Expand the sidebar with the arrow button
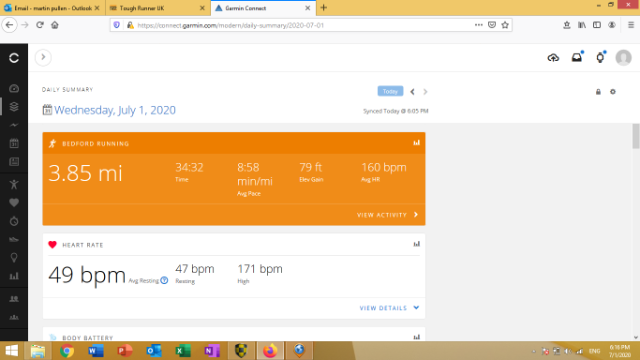 pos(43,57)
